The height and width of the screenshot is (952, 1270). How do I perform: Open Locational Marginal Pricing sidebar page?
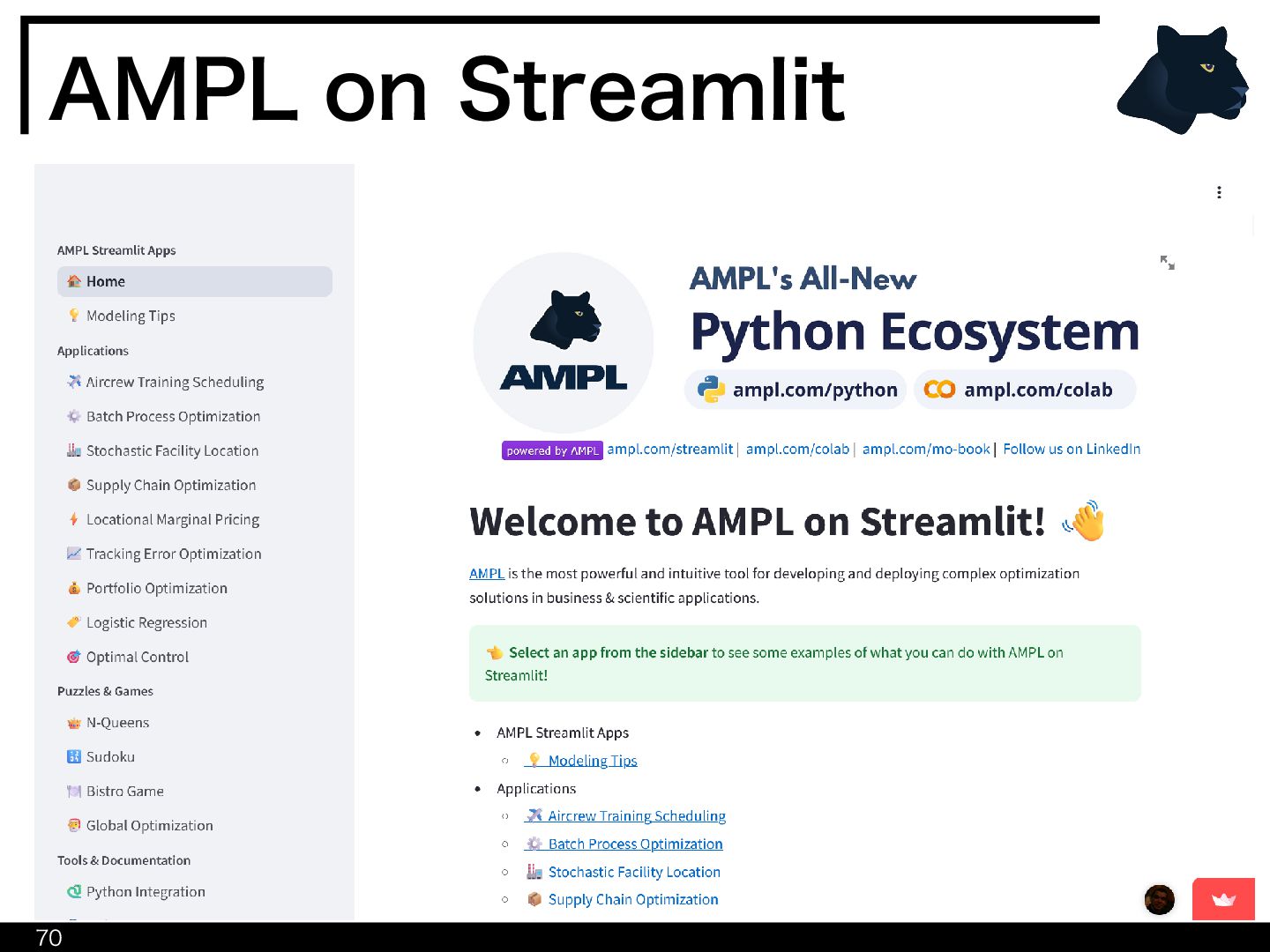point(195,519)
